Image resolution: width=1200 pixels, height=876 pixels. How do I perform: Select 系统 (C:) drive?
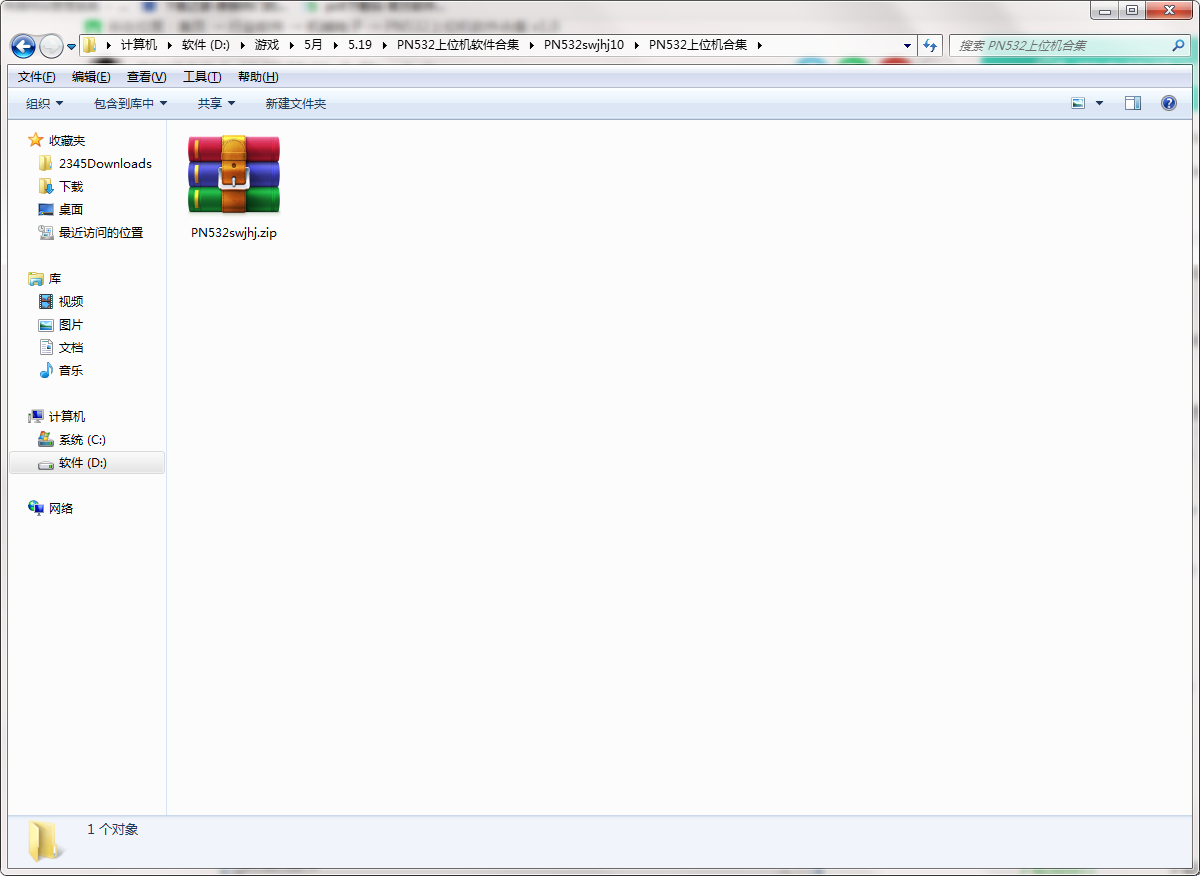tap(81, 439)
